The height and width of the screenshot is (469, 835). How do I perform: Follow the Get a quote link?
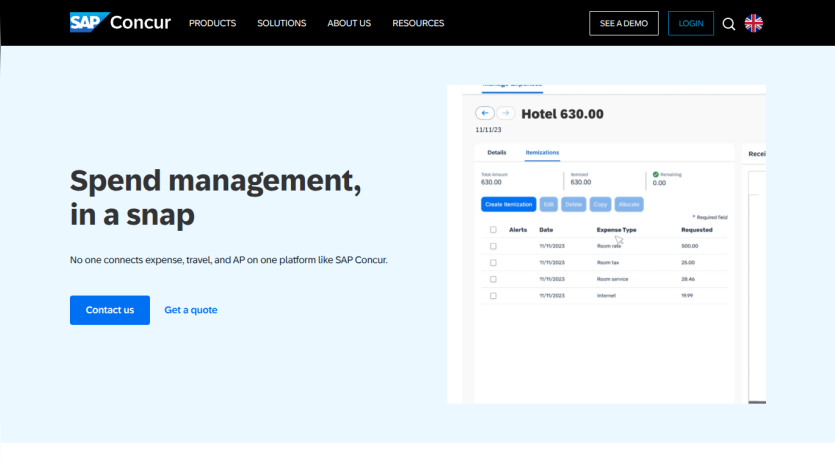[191, 310]
